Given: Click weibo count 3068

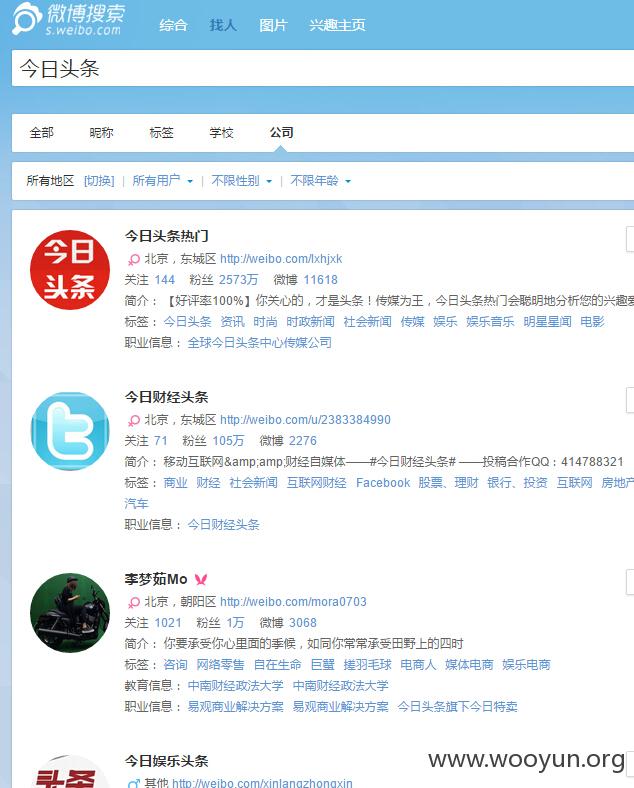Looking at the screenshot, I should click(303, 623).
